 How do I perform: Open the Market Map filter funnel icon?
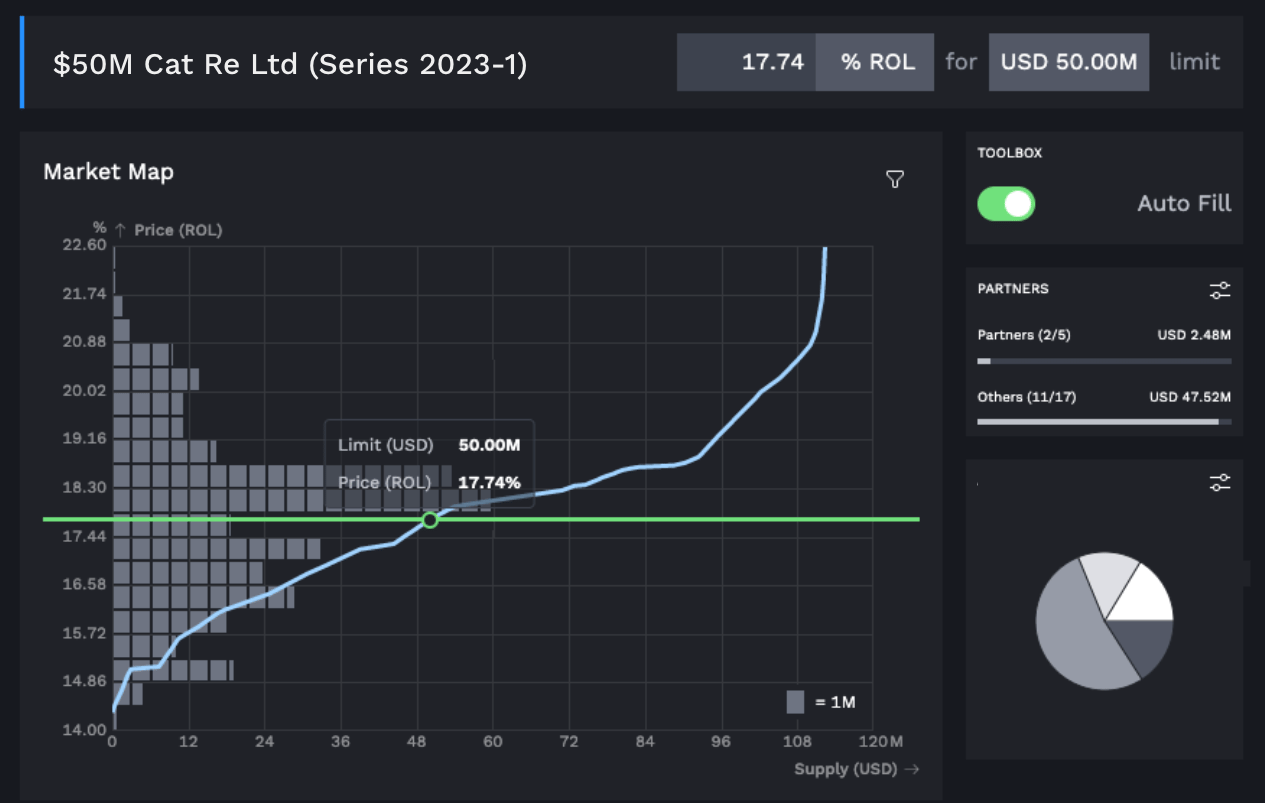(x=894, y=179)
